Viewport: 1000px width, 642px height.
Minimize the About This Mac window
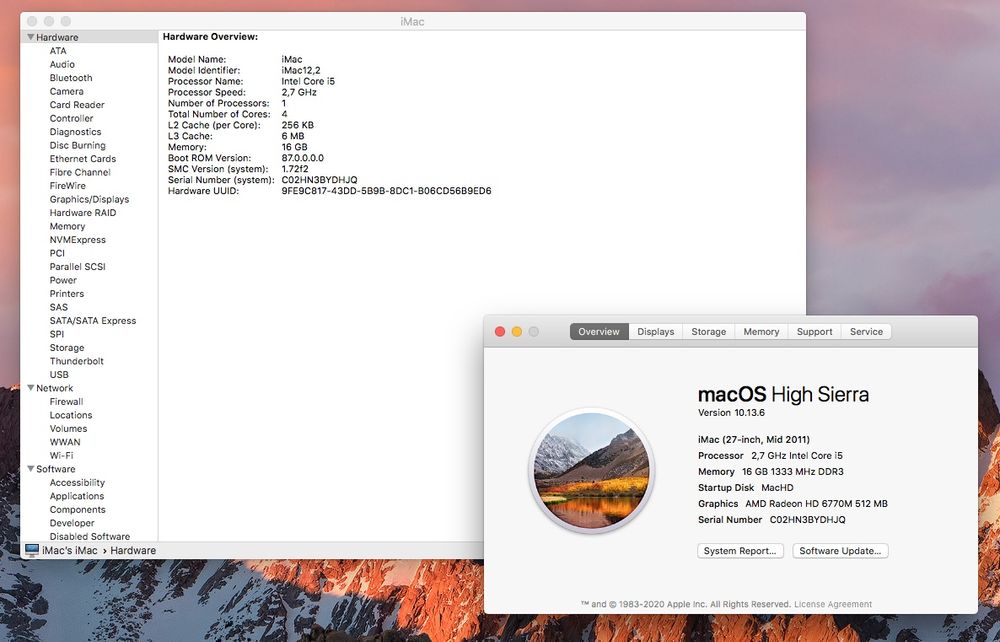(x=517, y=332)
